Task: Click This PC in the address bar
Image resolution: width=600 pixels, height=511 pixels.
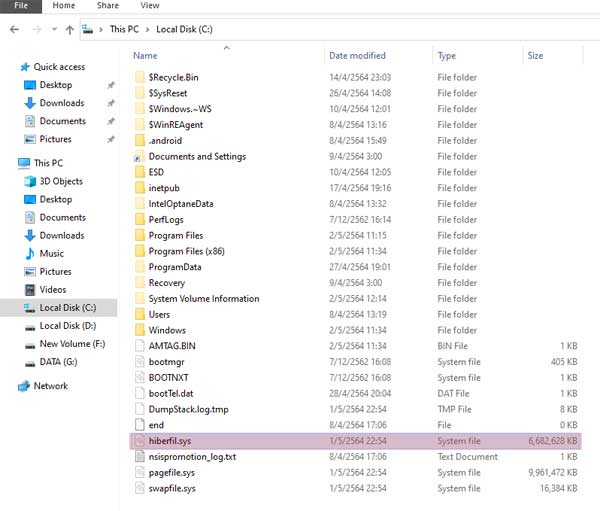Action: 124,30
